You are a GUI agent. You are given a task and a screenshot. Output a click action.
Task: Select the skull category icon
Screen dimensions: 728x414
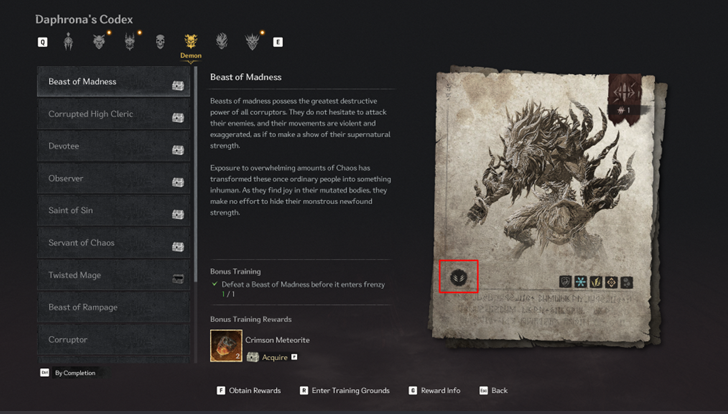tap(160, 42)
